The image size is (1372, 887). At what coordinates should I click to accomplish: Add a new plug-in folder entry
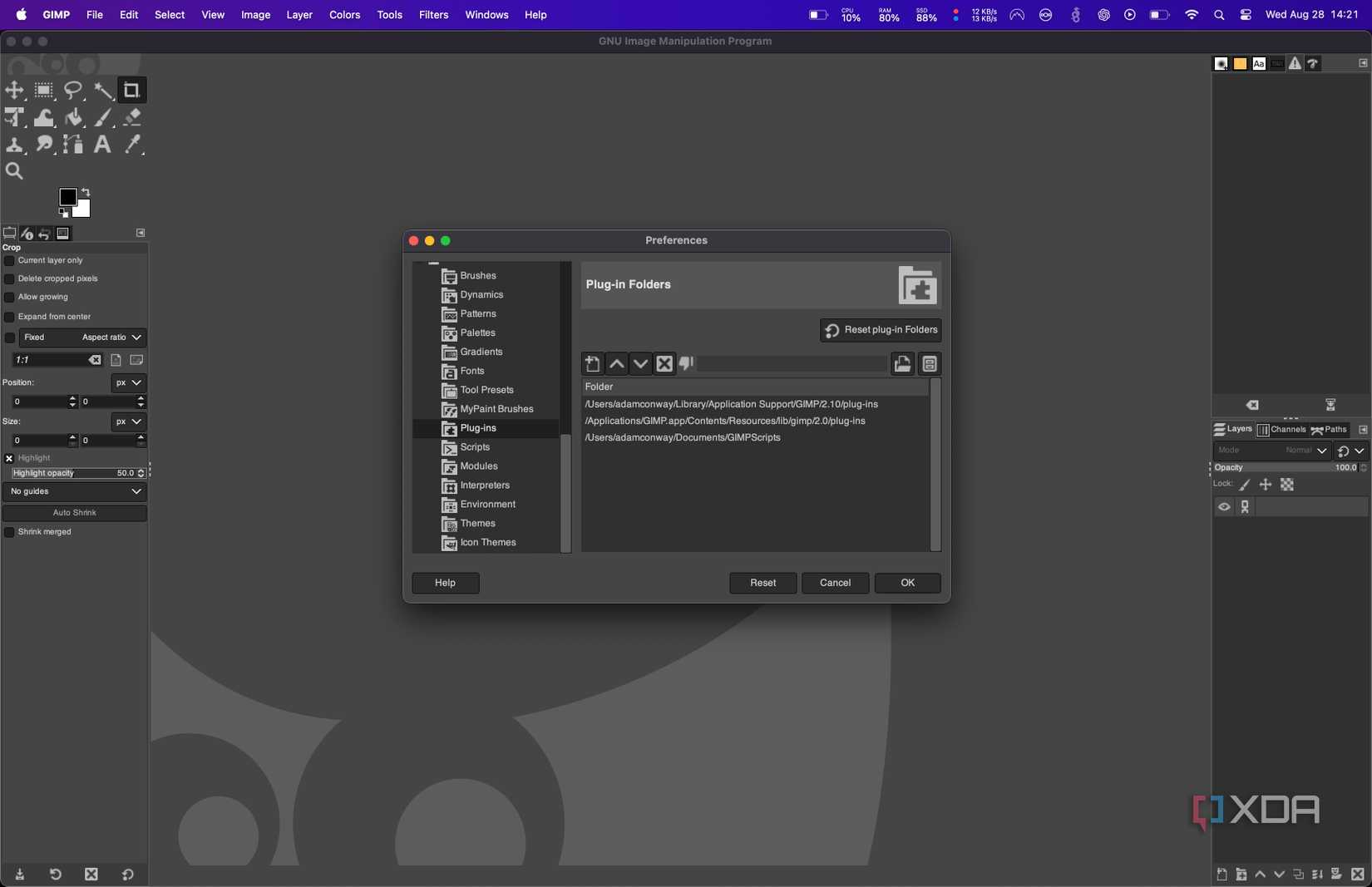point(591,363)
